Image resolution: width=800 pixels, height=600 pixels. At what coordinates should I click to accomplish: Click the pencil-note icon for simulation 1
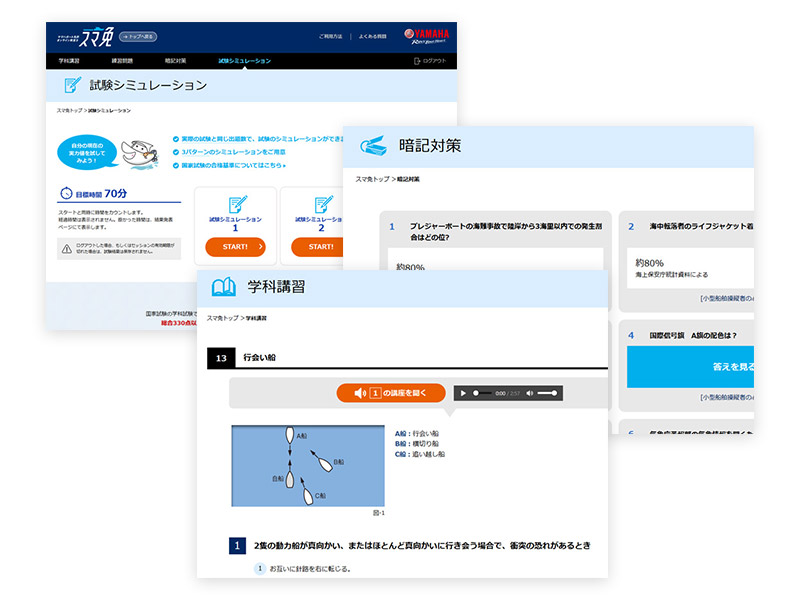tap(236, 204)
